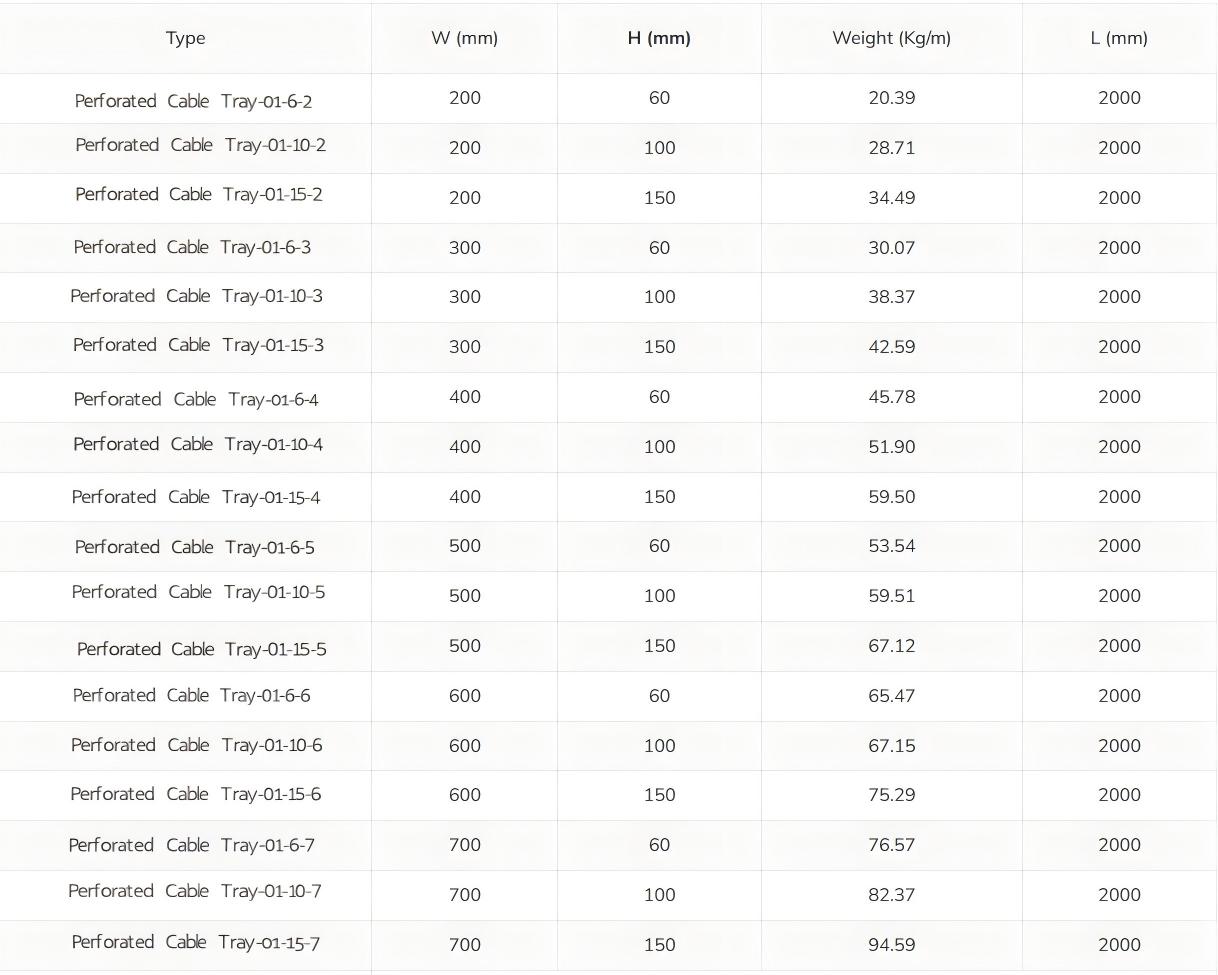Select the Perforated Cable Tray-01-10-3 cell
This screenshot has width=1218, height=975.
point(196,296)
